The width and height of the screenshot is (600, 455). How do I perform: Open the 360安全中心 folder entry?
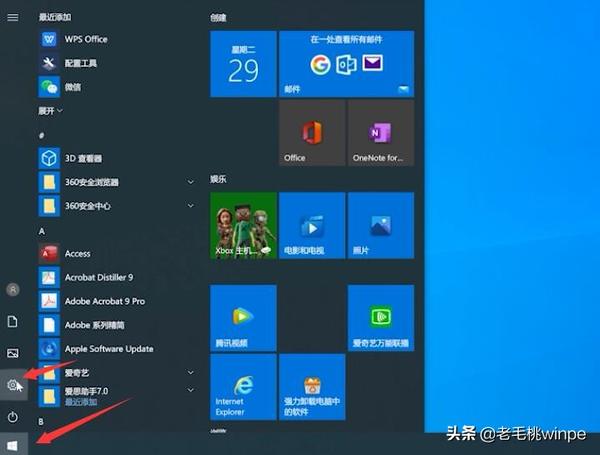(117, 206)
